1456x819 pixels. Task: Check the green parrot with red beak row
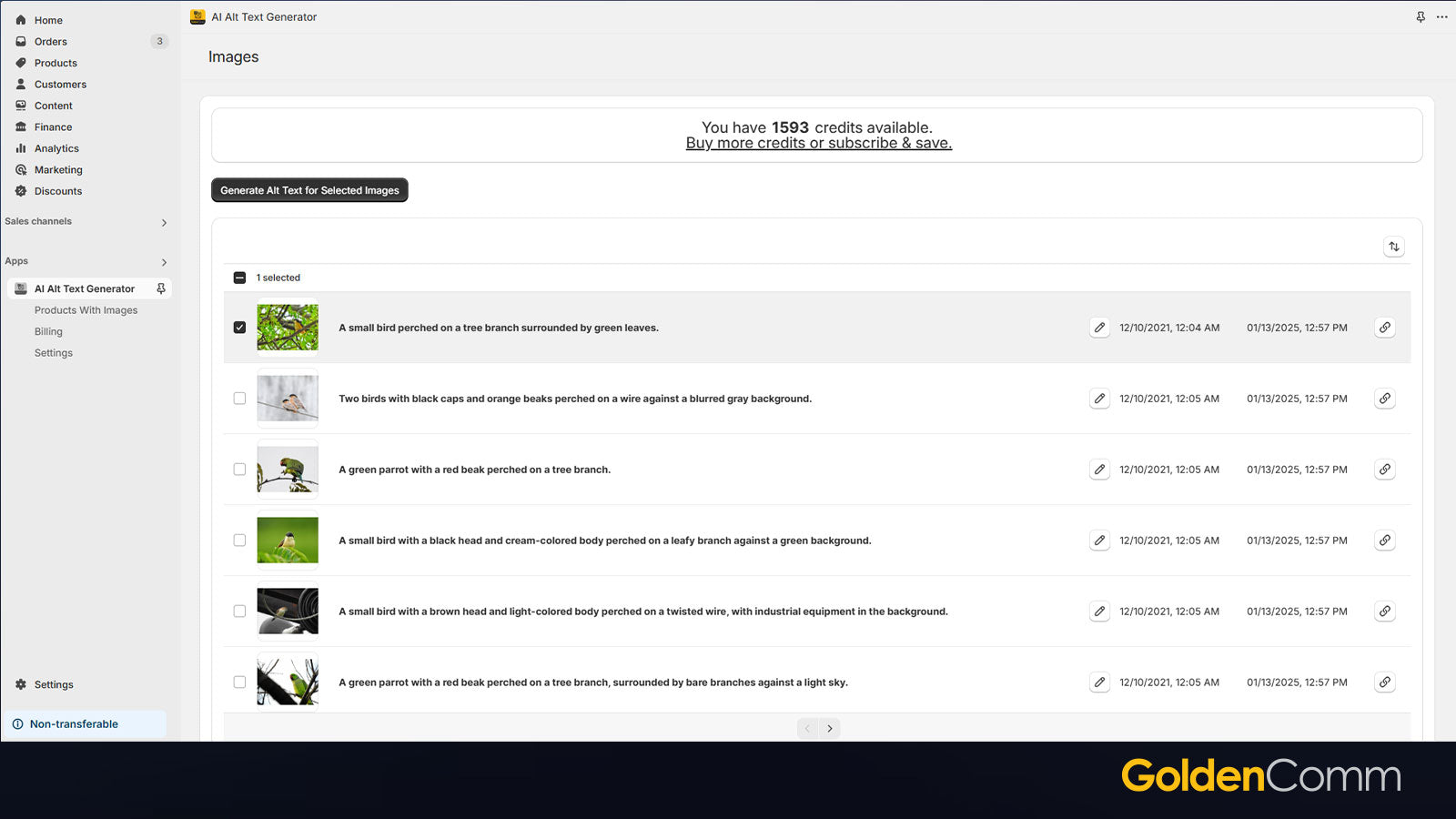click(239, 469)
